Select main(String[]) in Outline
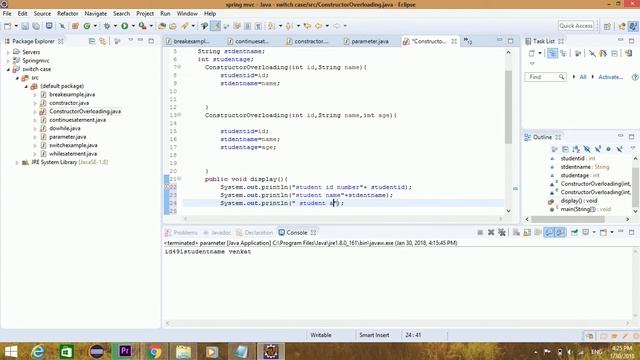Image resolution: width=640 pixels, height=360 pixels. 585,209
